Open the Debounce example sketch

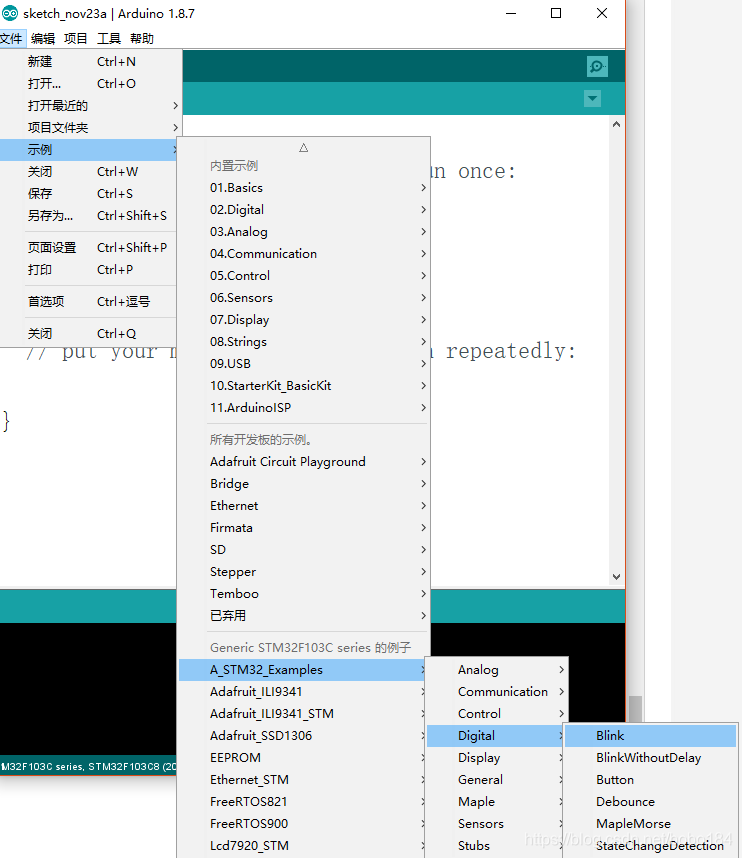click(x=625, y=801)
